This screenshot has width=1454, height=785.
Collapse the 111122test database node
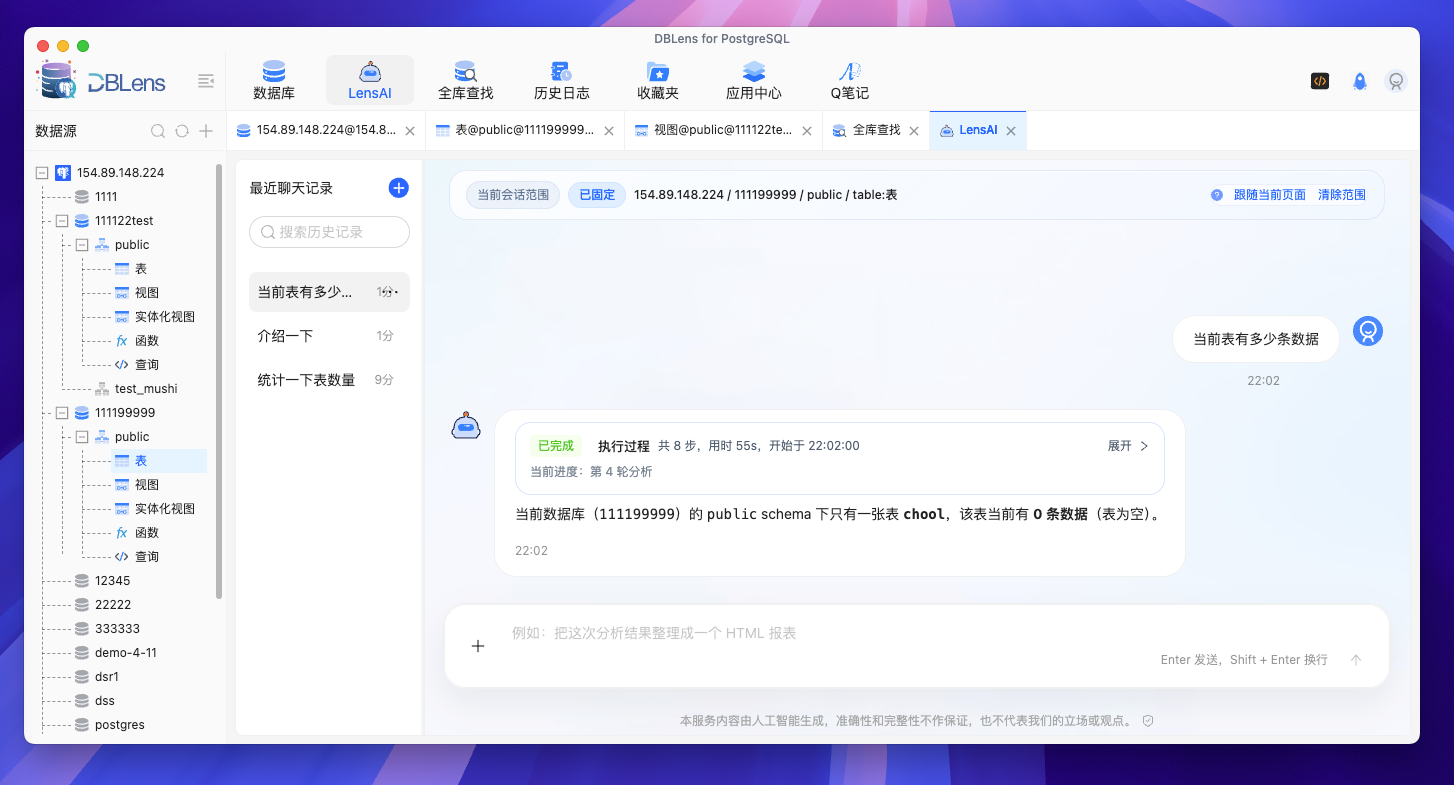(x=62, y=221)
